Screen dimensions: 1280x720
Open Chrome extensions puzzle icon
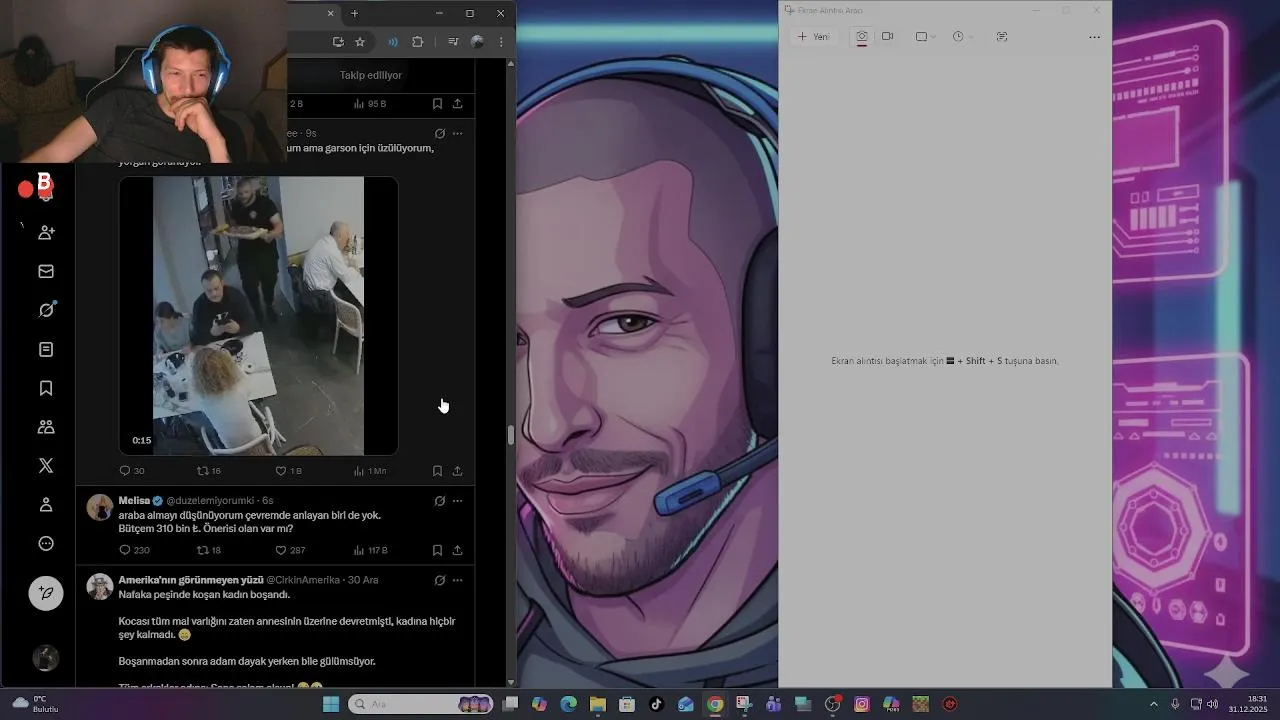(418, 42)
